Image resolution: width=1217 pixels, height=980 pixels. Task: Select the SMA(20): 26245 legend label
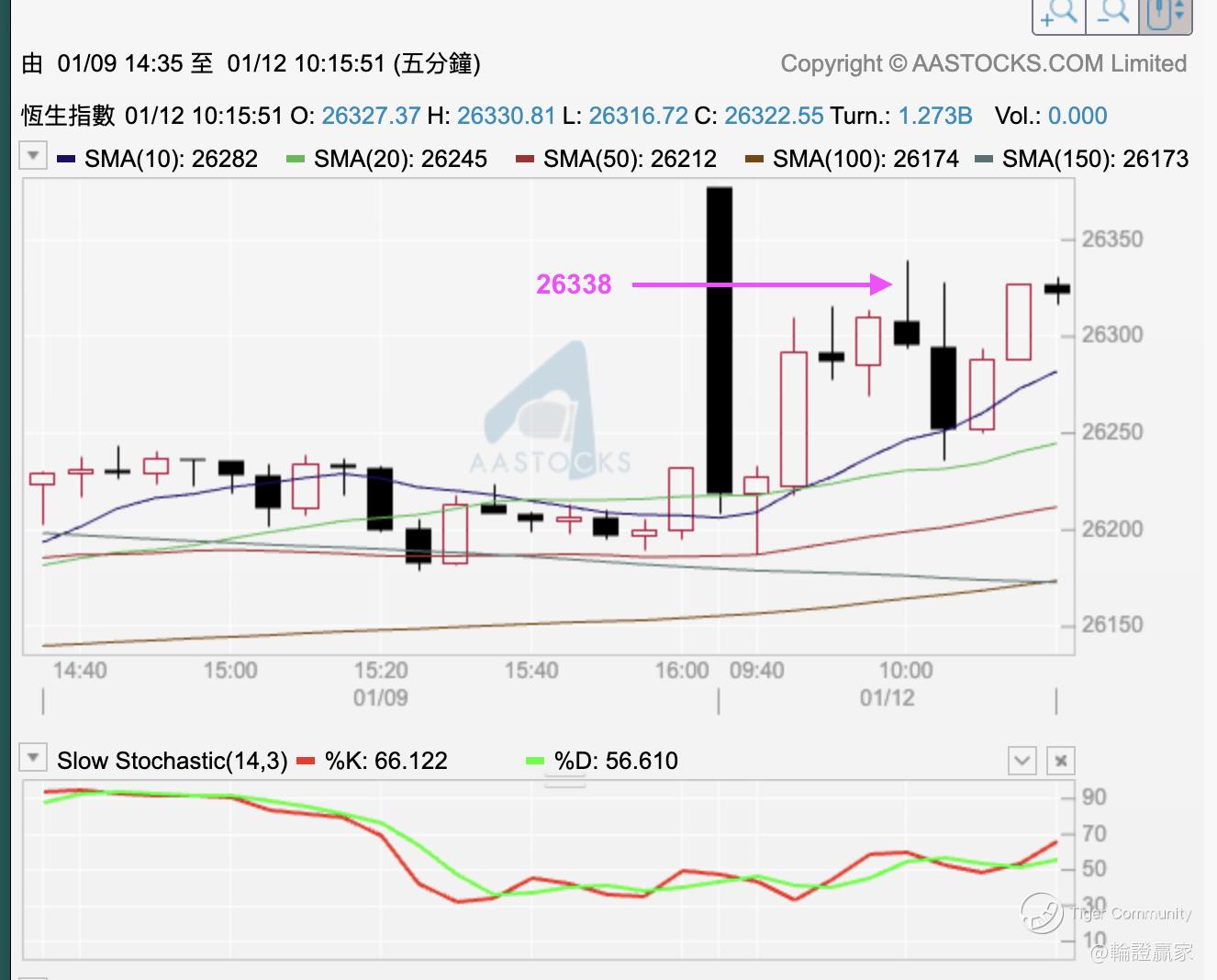400,160
